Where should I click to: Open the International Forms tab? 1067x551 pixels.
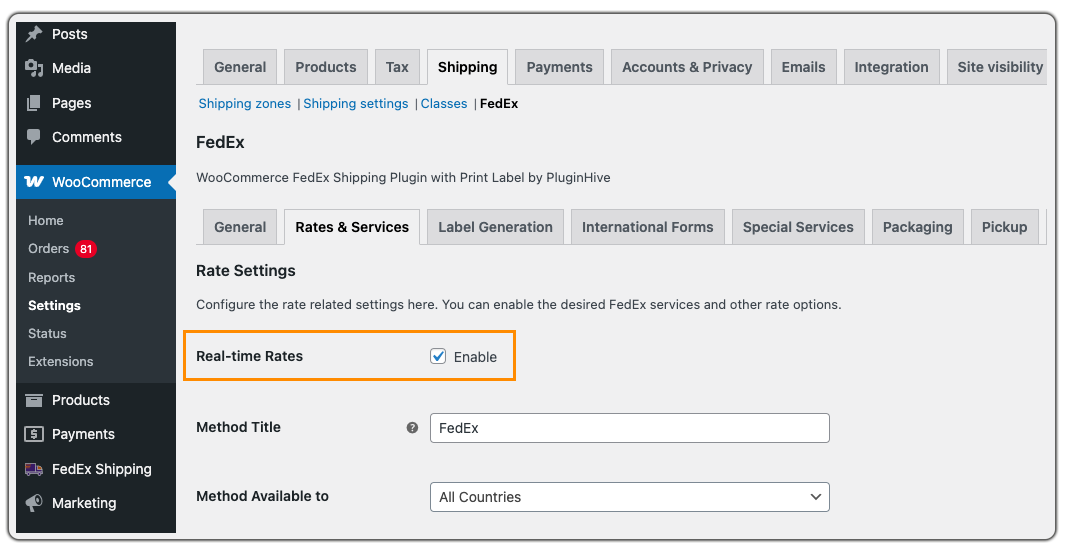(x=648, y=227)
